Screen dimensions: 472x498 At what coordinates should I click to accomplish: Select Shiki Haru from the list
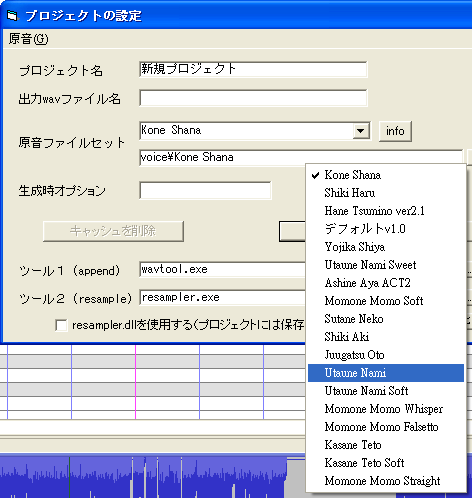386,193
